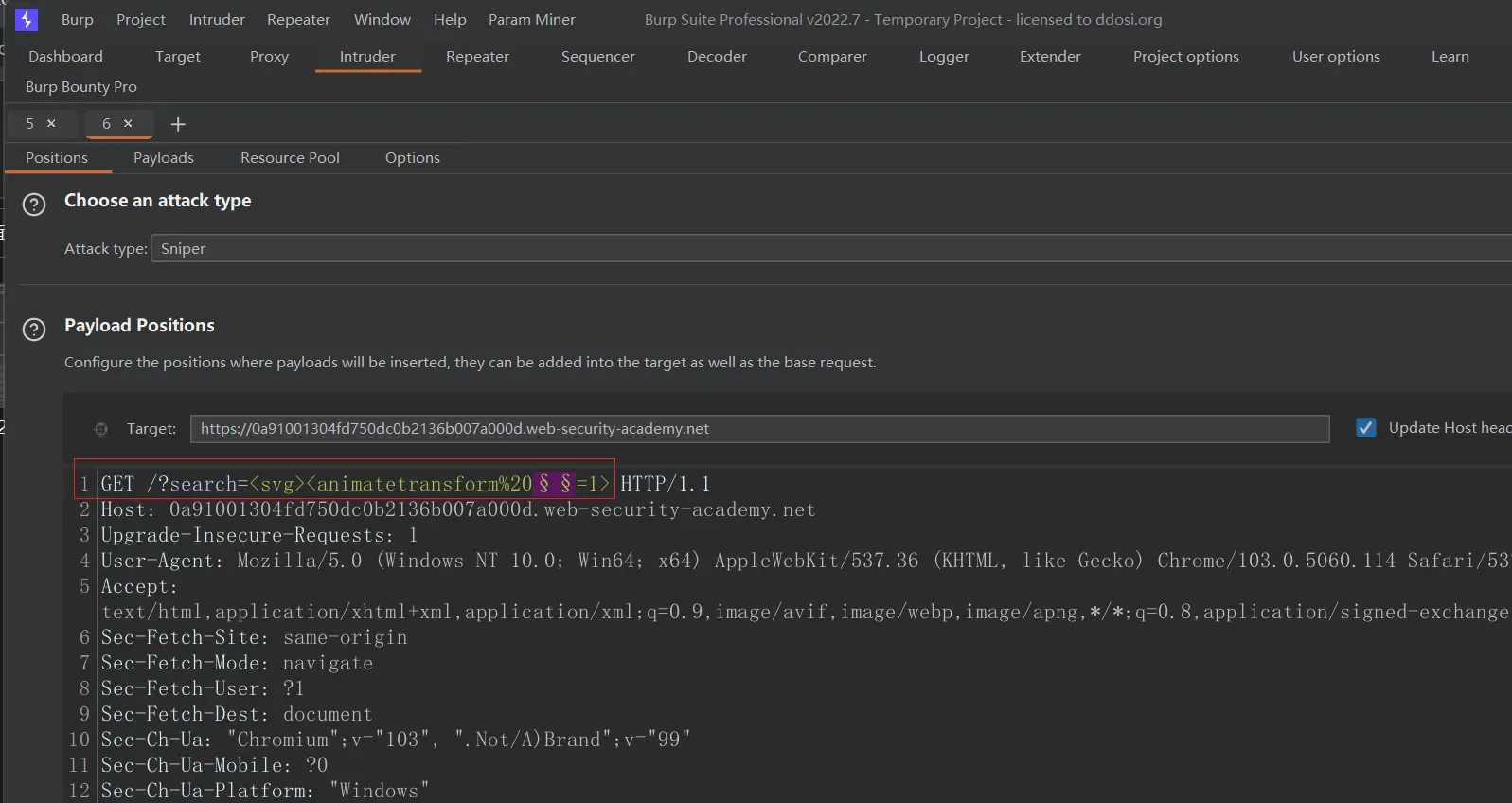1512x803 pixels.
Task: Switch to the Decoder tab
Action: (x=717, y=56)
